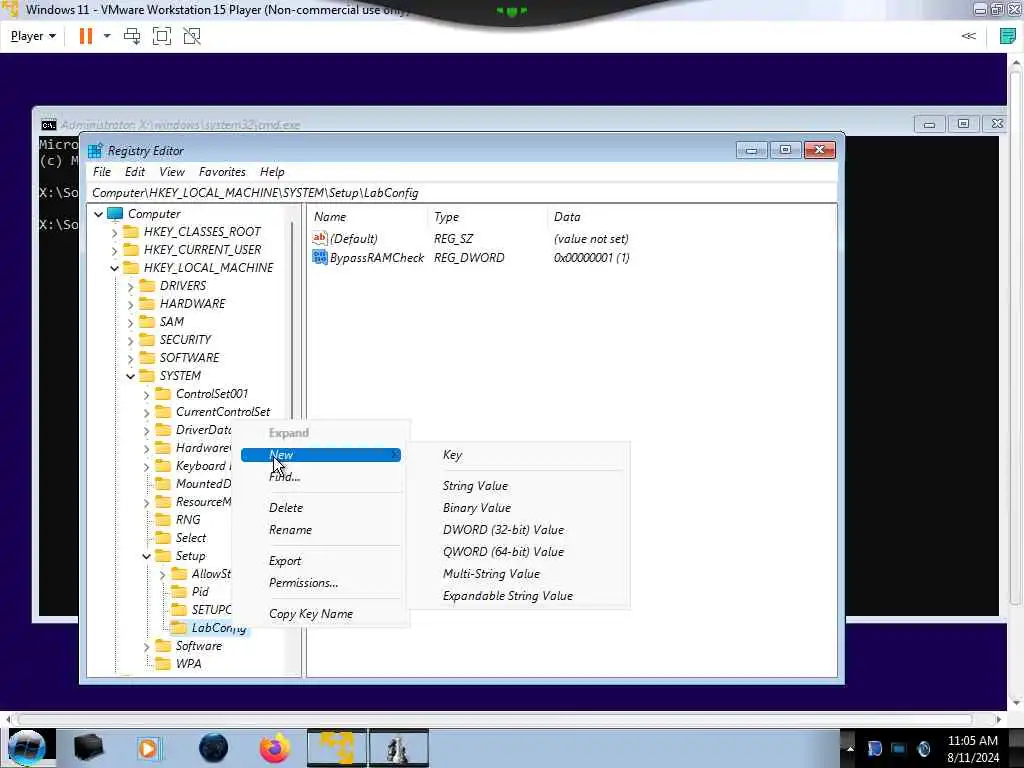Select Expandable String Value in submenu
Screen dimensions: 1024x768
coord(519,596)
